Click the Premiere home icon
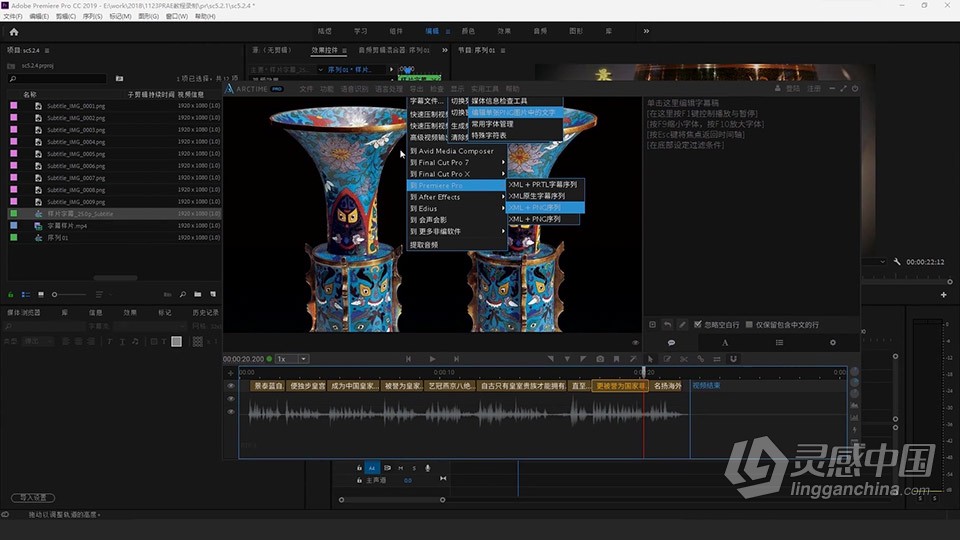This screenshot has height=540, width=960. tap(13, 32)
